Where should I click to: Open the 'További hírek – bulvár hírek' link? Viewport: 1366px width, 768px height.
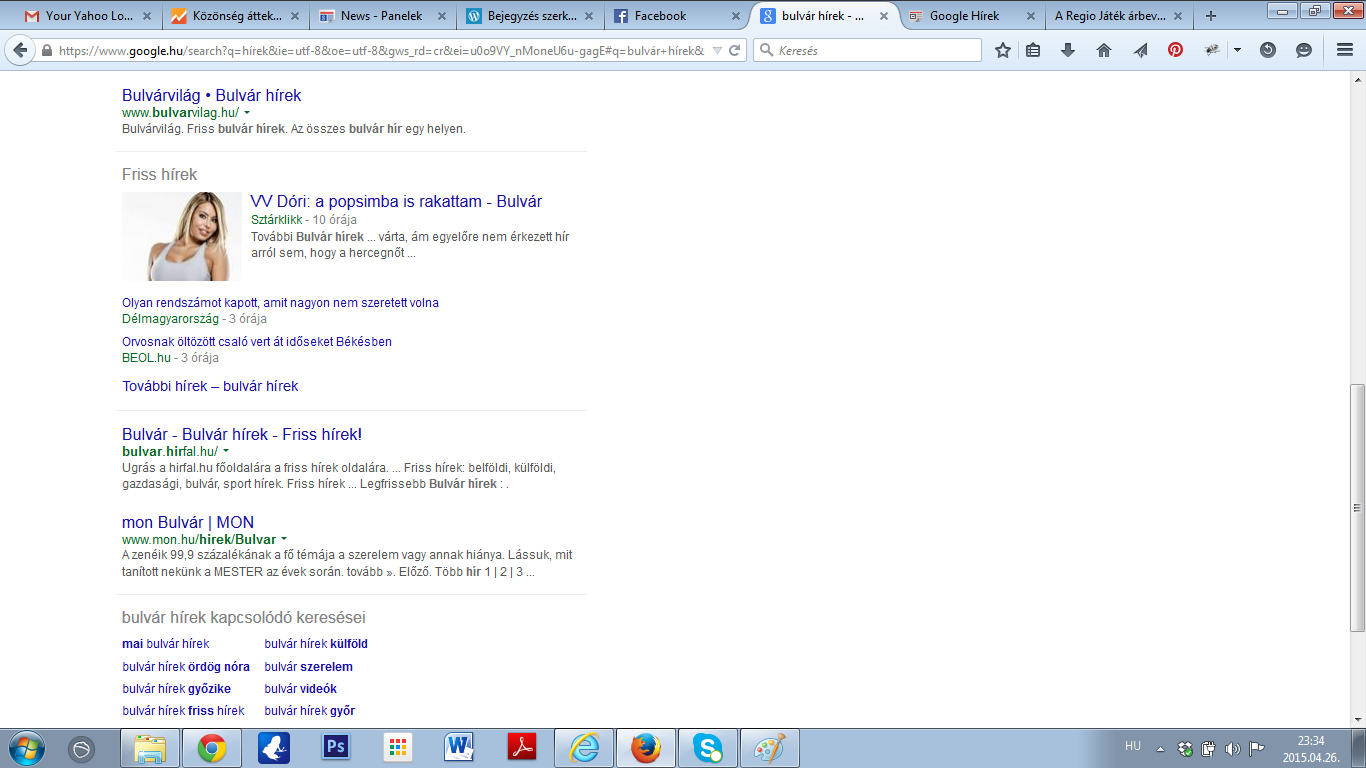(210, 386)
